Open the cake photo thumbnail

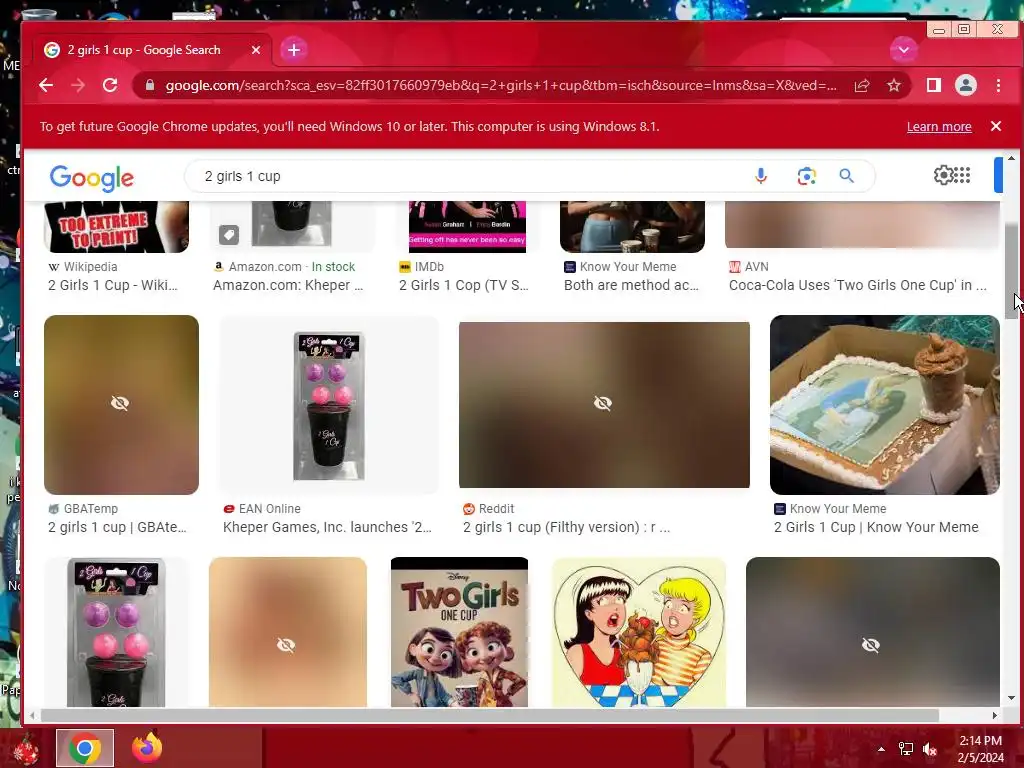click(x=884, y=405)
